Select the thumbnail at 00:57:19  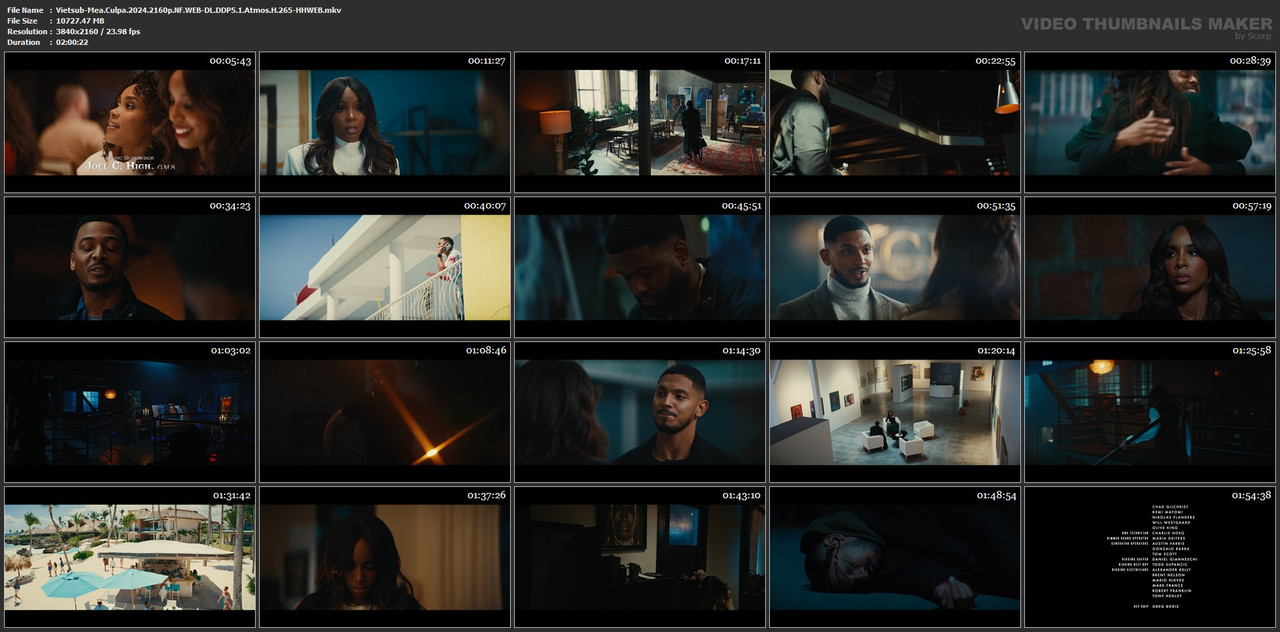click(1150, 267)
